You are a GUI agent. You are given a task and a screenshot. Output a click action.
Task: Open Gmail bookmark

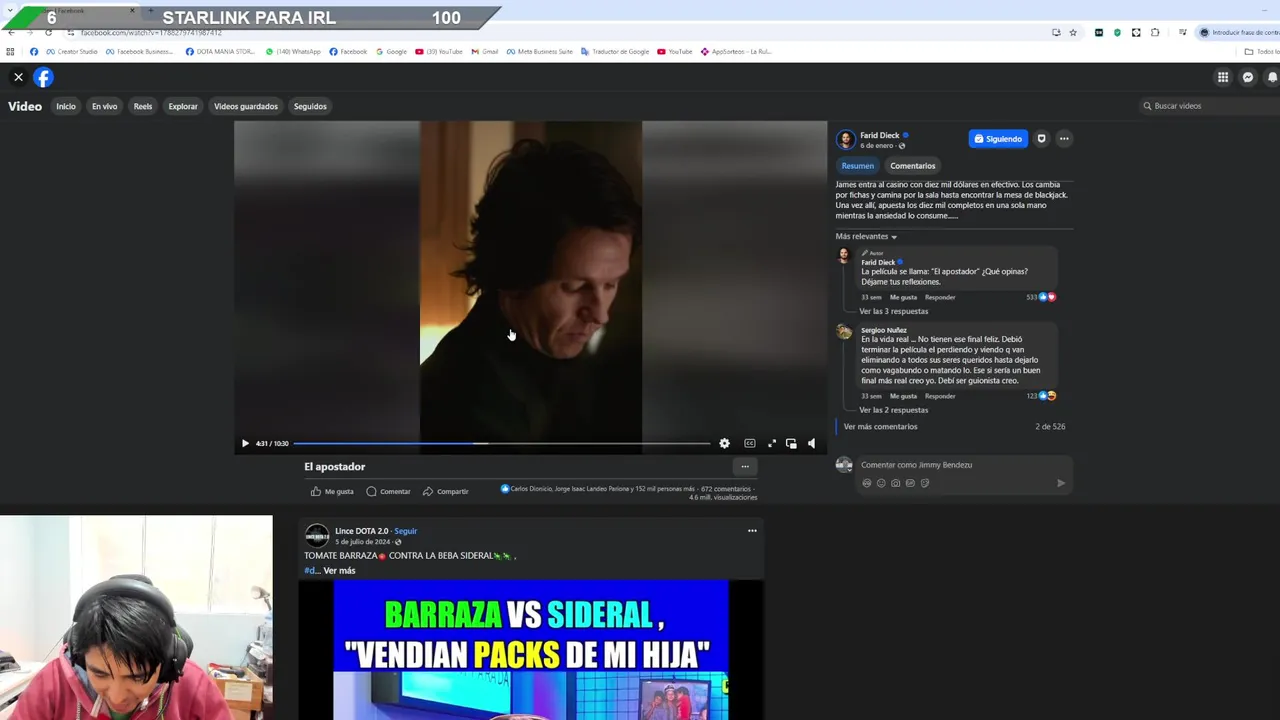click(485, 52)
